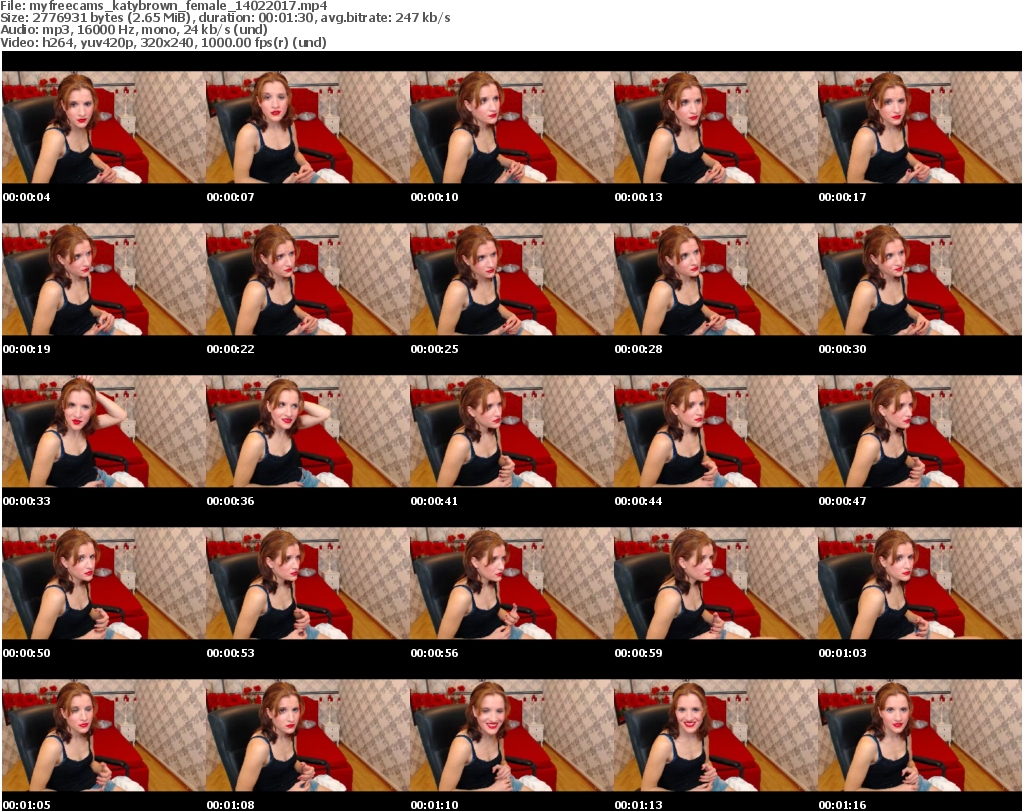Viewport: 1024px width, 811px height.
Task: Select the frame at 00:00:41
Action: coord(511,432)
